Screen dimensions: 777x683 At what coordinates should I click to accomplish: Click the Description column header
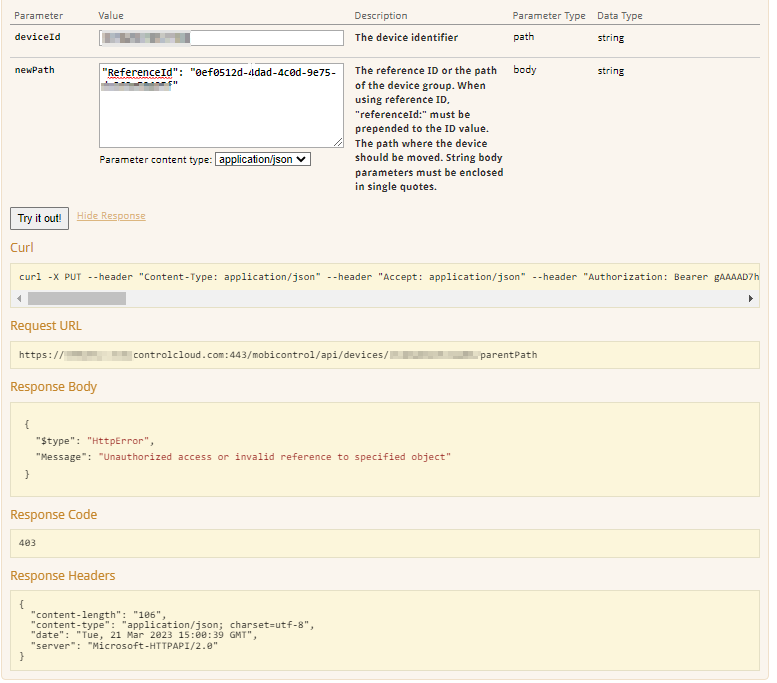pyautogui.click(x=381, y=16)
